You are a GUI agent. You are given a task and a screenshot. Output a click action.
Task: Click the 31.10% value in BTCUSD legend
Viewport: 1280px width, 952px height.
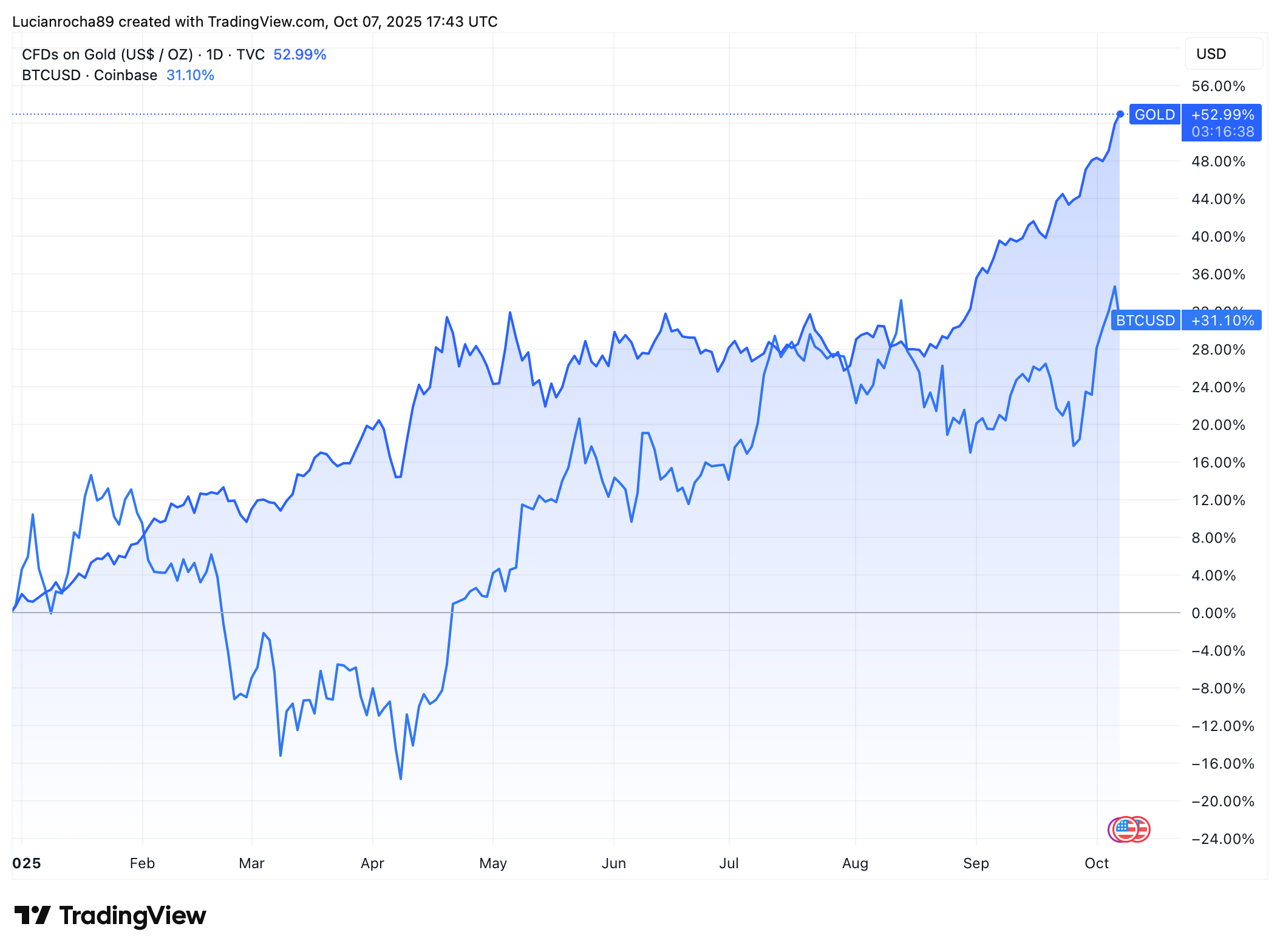tap(190, 75)
